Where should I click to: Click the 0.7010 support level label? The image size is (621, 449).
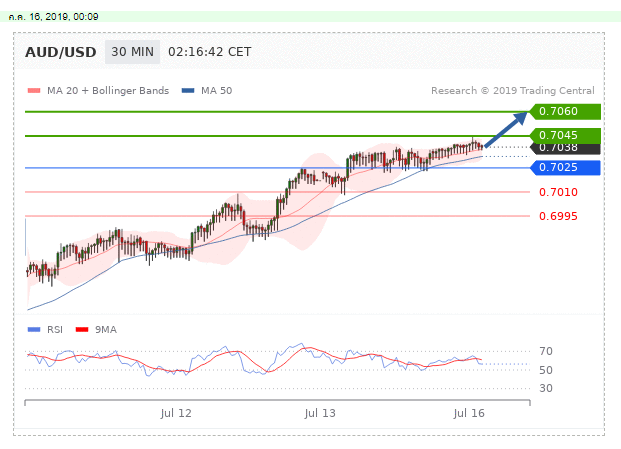tap(558, 192)
